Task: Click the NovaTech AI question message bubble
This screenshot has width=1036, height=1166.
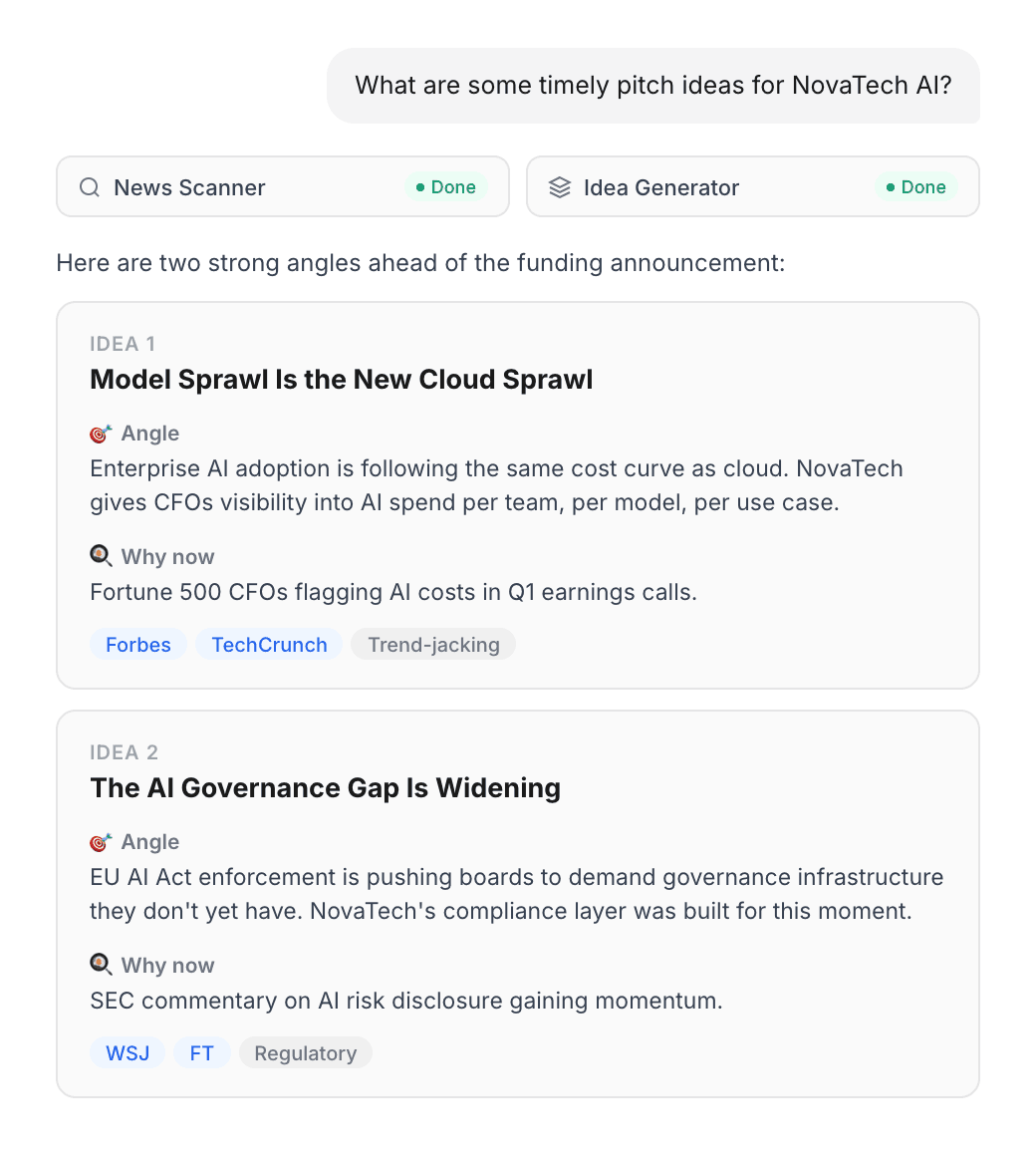Action: click(x=653, y=86)
